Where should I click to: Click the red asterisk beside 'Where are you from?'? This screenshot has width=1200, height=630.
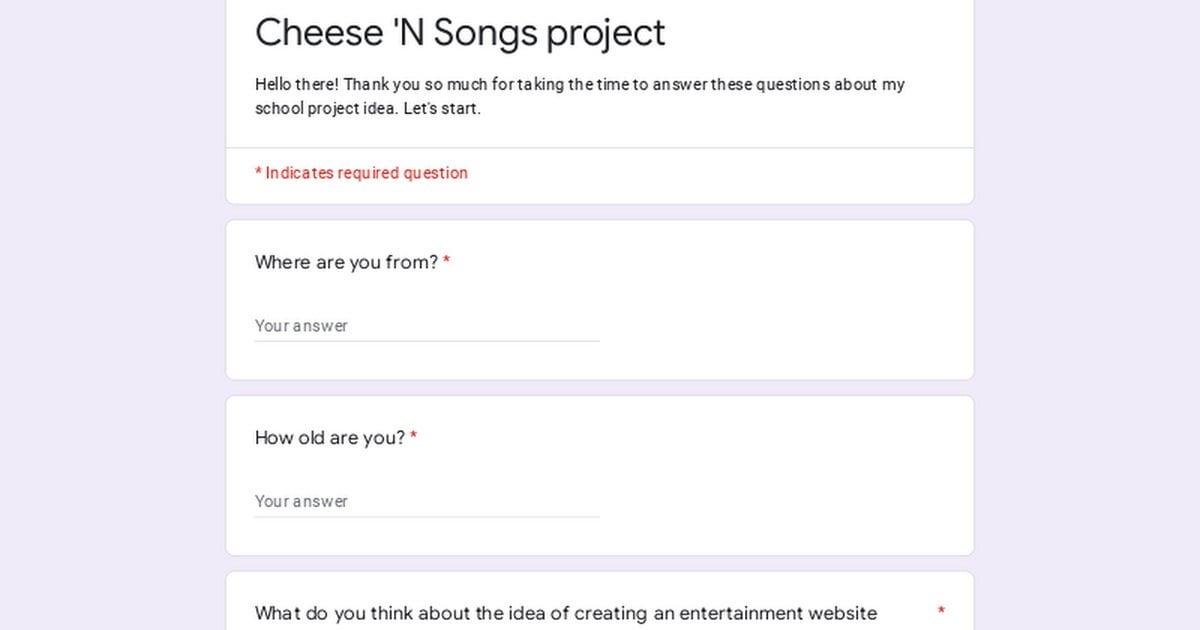click(446, 262)
